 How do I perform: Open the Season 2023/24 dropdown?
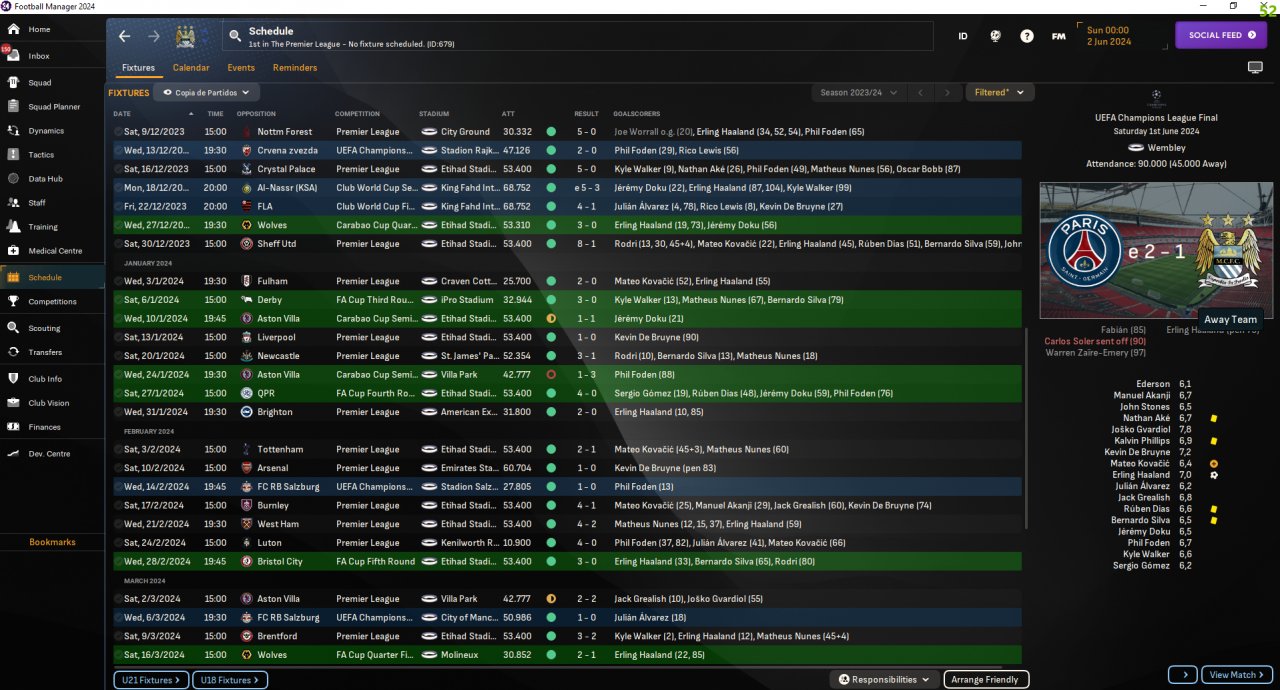point(858,92)
